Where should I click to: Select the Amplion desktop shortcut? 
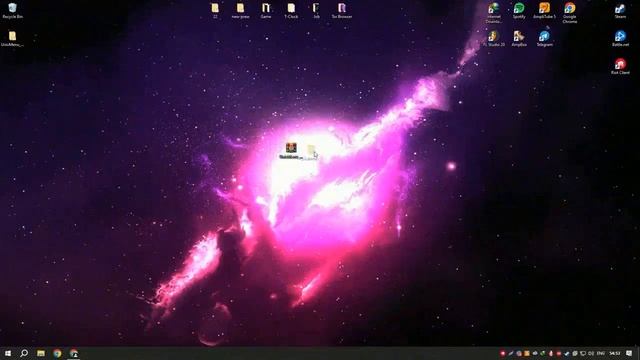coord(519,39)
